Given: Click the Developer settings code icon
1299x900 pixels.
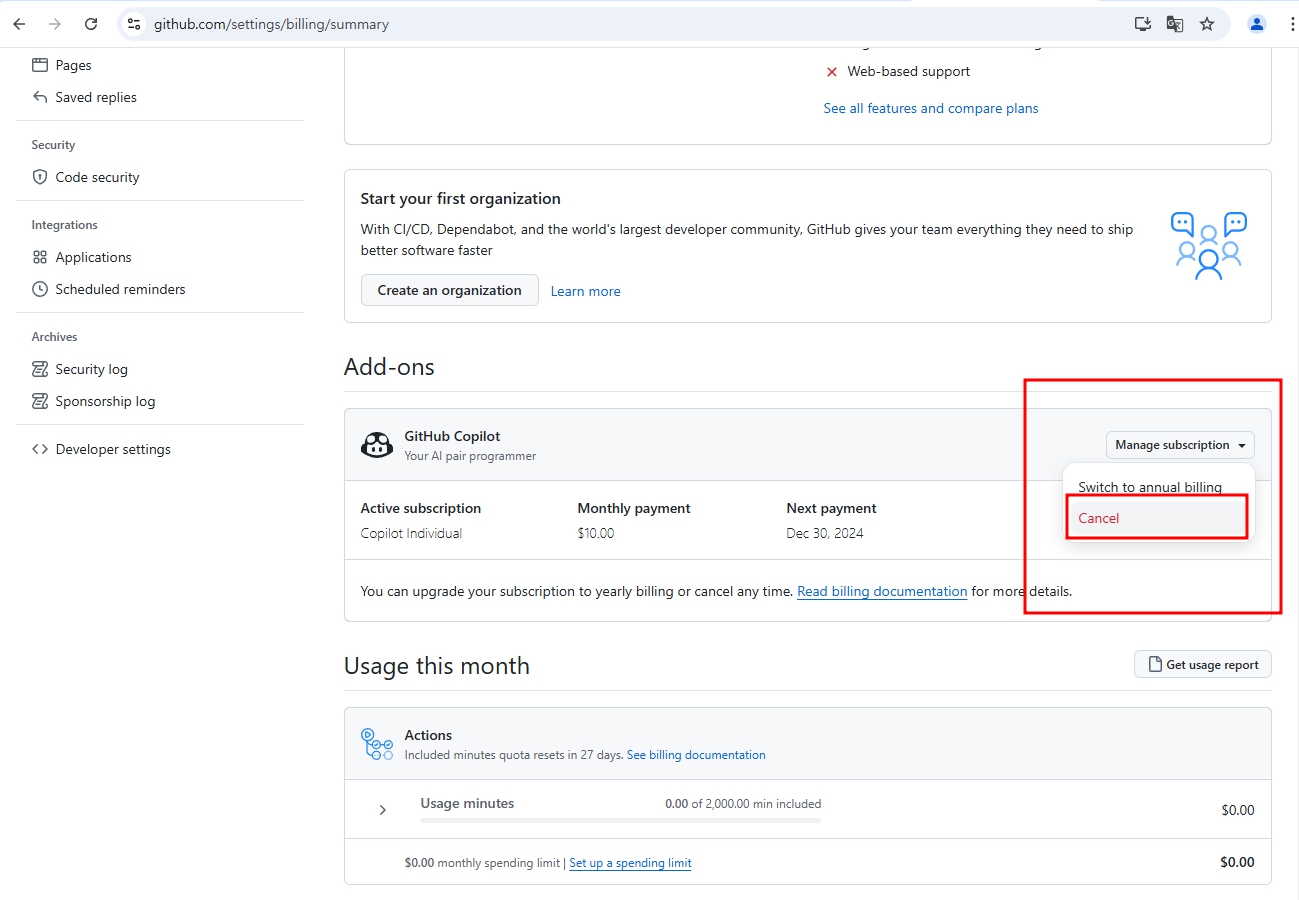Looking at the screenshot, I should [x=40, y=449].
